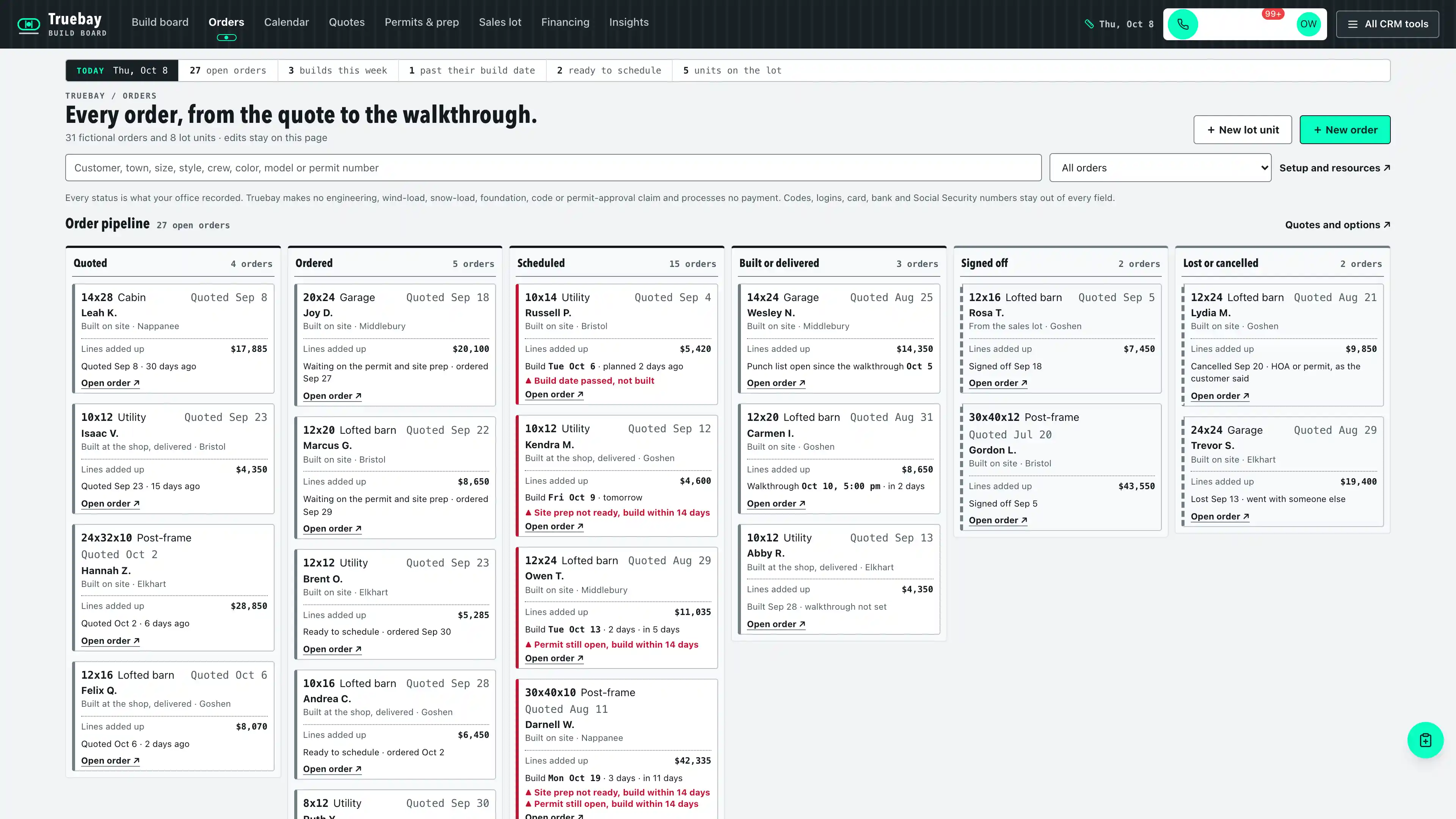1456x819 pixels.
Task: Go to the Build board tab
Action: (x=160, y=22)
